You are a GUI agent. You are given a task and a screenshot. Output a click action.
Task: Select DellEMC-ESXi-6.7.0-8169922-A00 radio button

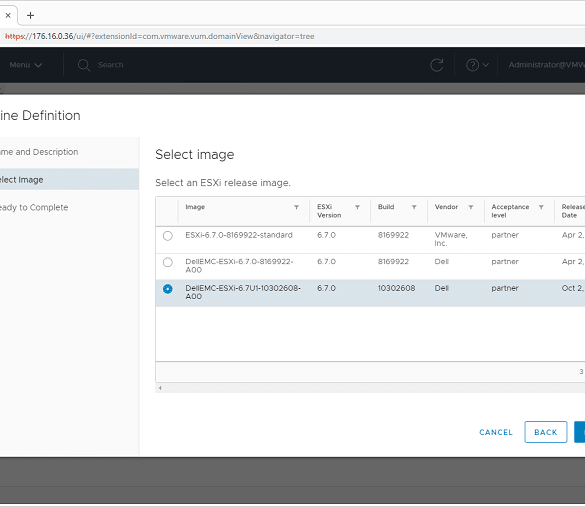[168, 262]
